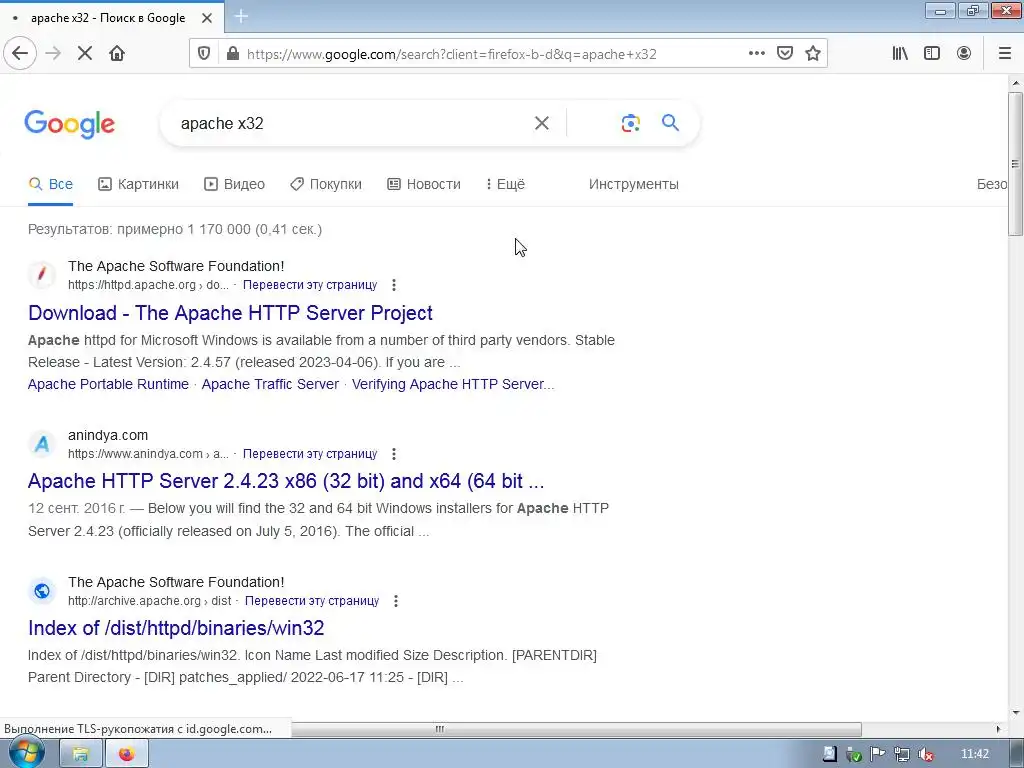The image size is (1024, 768).
Task: Open network status tray icon
Action: [901, 754]
